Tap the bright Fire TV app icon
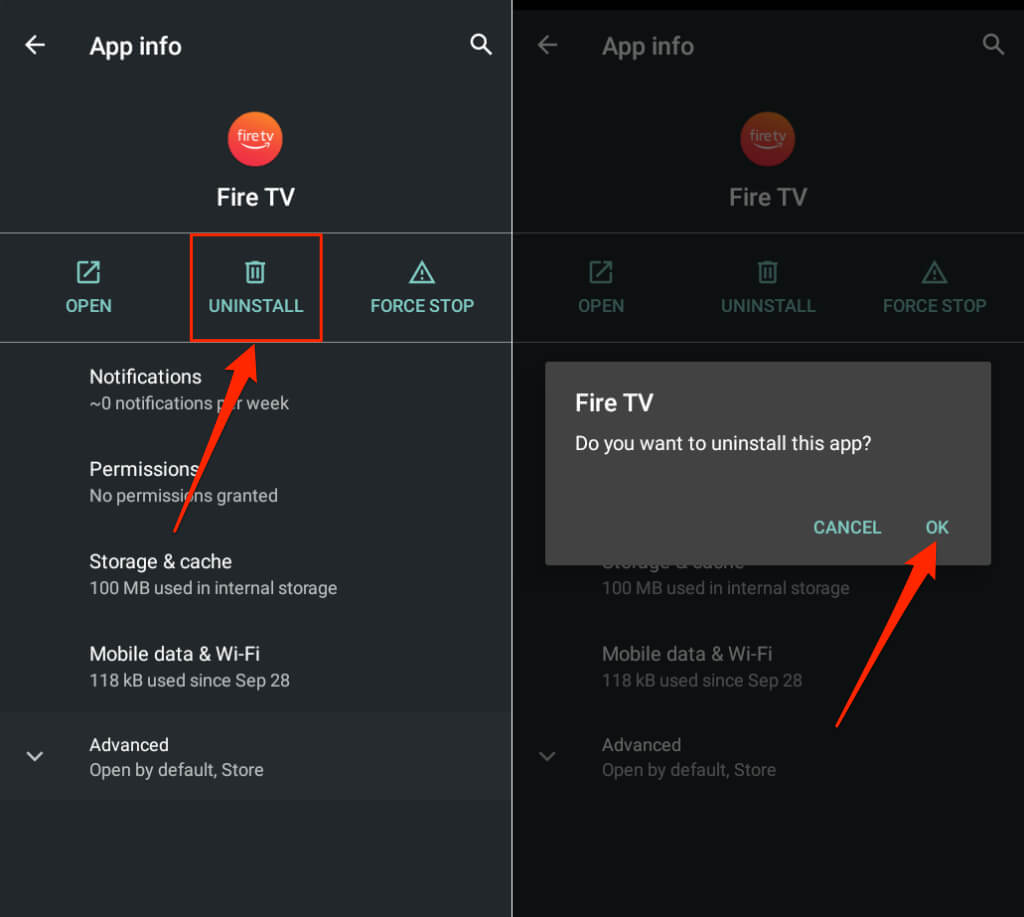Screen dimensions: 1024x917 tap(255, 139)
